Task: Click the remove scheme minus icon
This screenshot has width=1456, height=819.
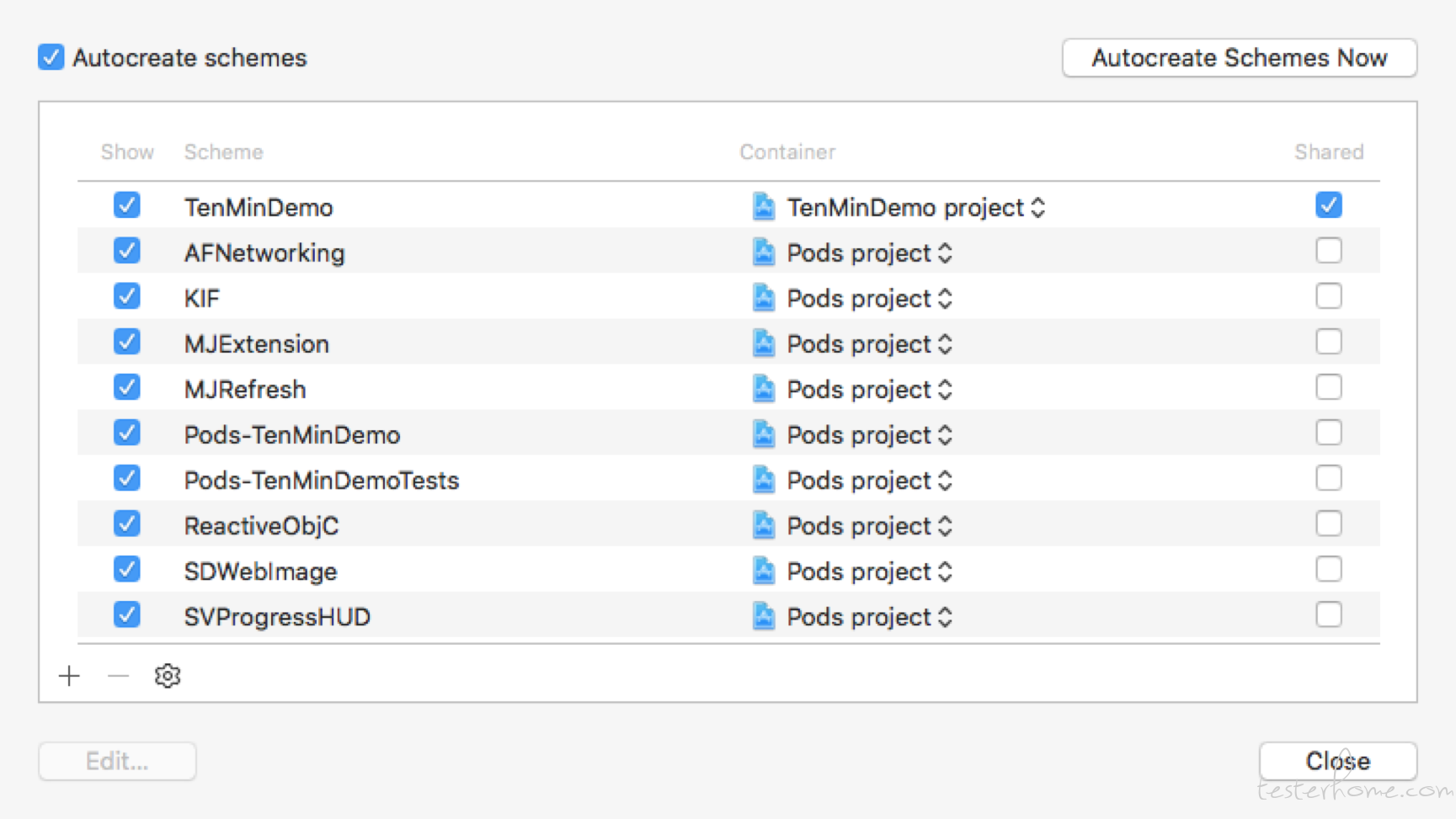Action: pos(119,676)
